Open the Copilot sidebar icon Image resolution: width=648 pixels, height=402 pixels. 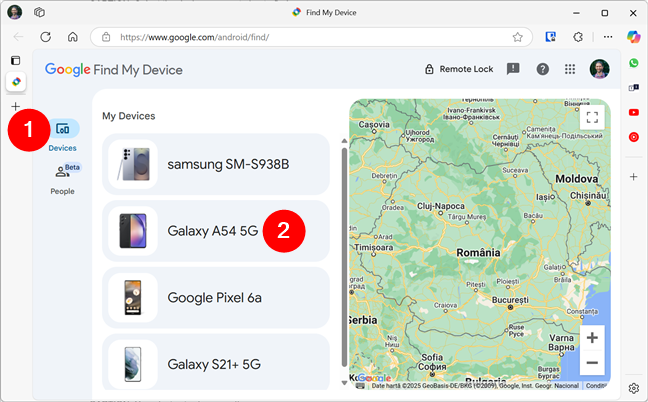tap(633, 37)
